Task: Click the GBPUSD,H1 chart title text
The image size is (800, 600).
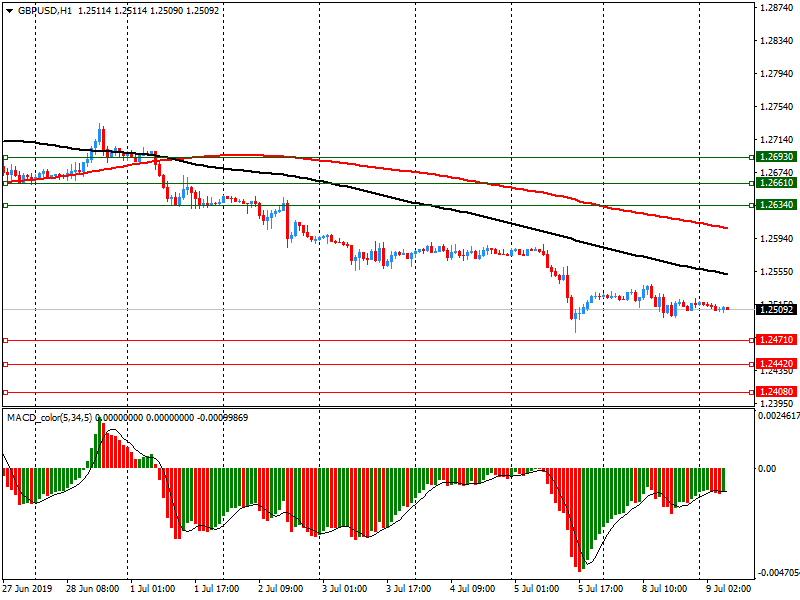Action: click(x=45, y=10)
